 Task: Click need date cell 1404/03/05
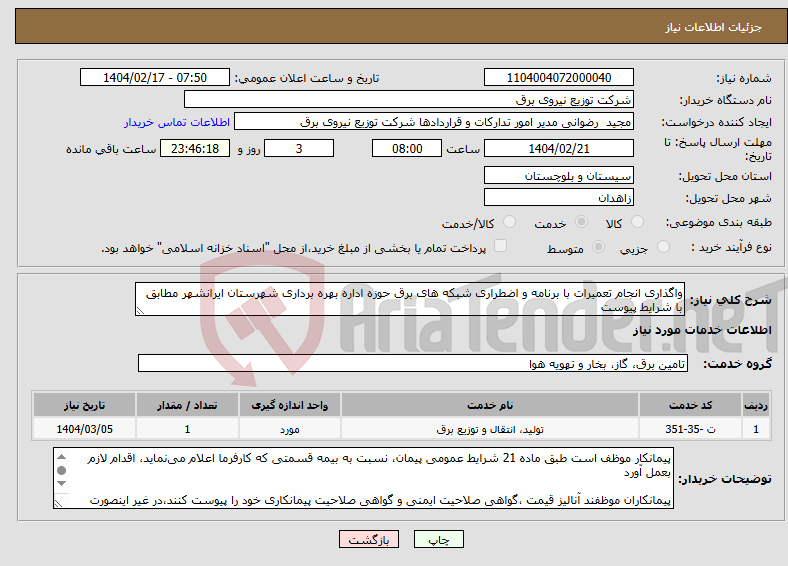click(84, 429)
